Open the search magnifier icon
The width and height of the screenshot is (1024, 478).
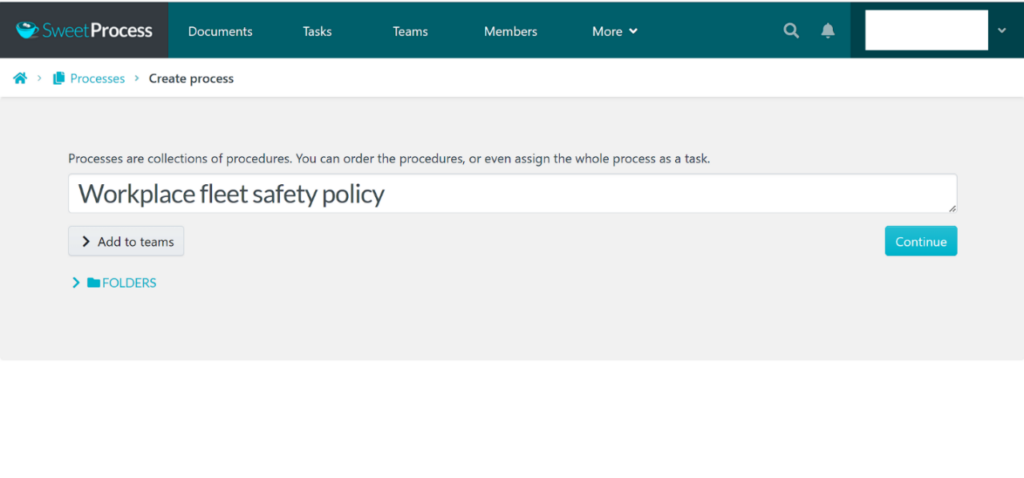pyautogui.click(x=791, y=31)
